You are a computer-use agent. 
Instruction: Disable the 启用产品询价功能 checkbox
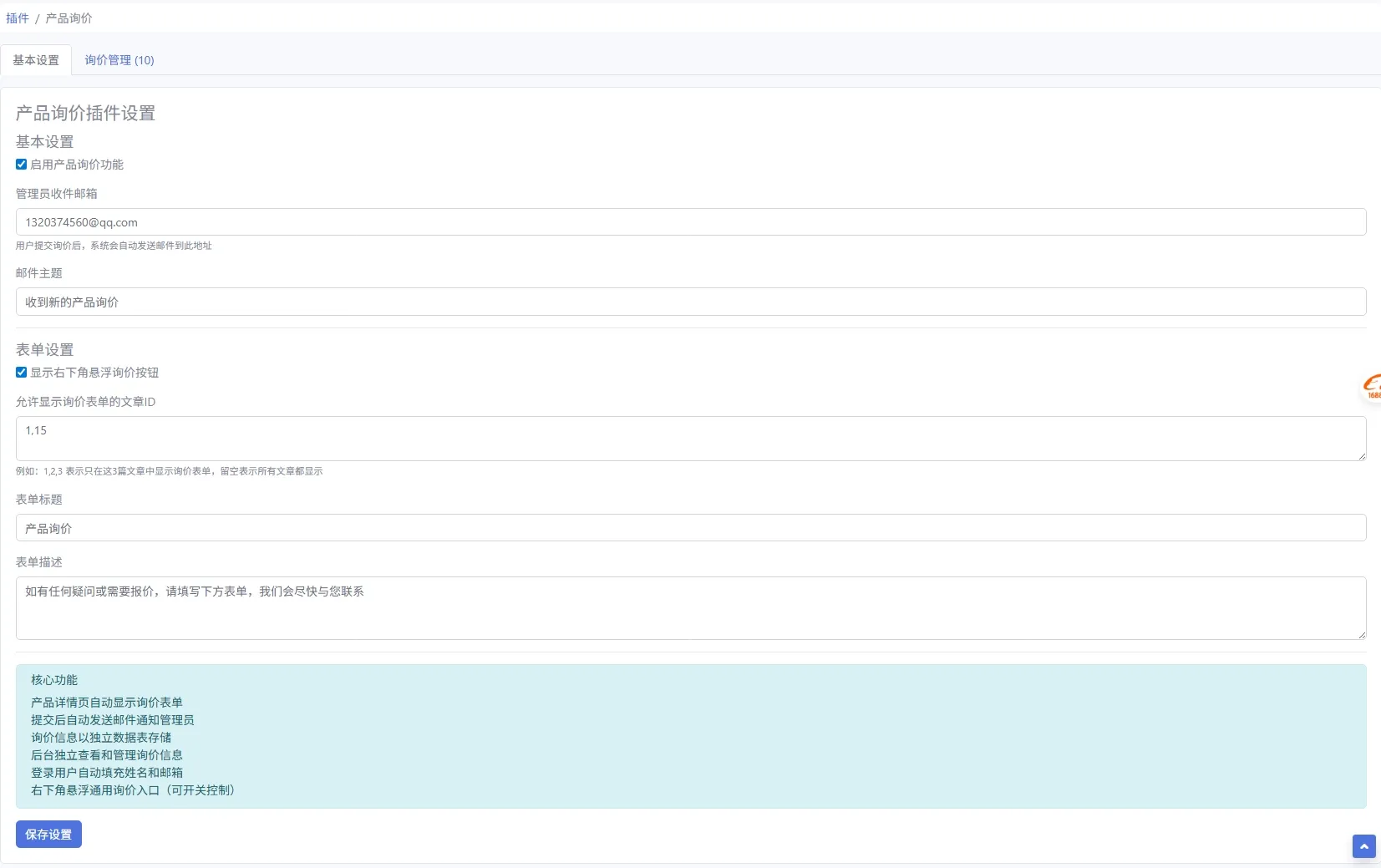[21, 165]
